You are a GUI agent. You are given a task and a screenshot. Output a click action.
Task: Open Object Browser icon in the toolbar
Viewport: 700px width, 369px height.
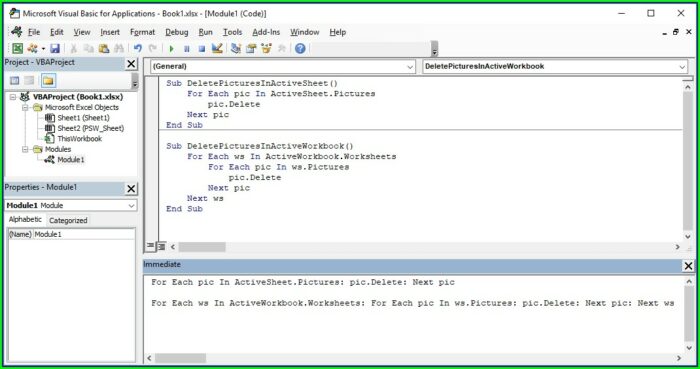267,48
